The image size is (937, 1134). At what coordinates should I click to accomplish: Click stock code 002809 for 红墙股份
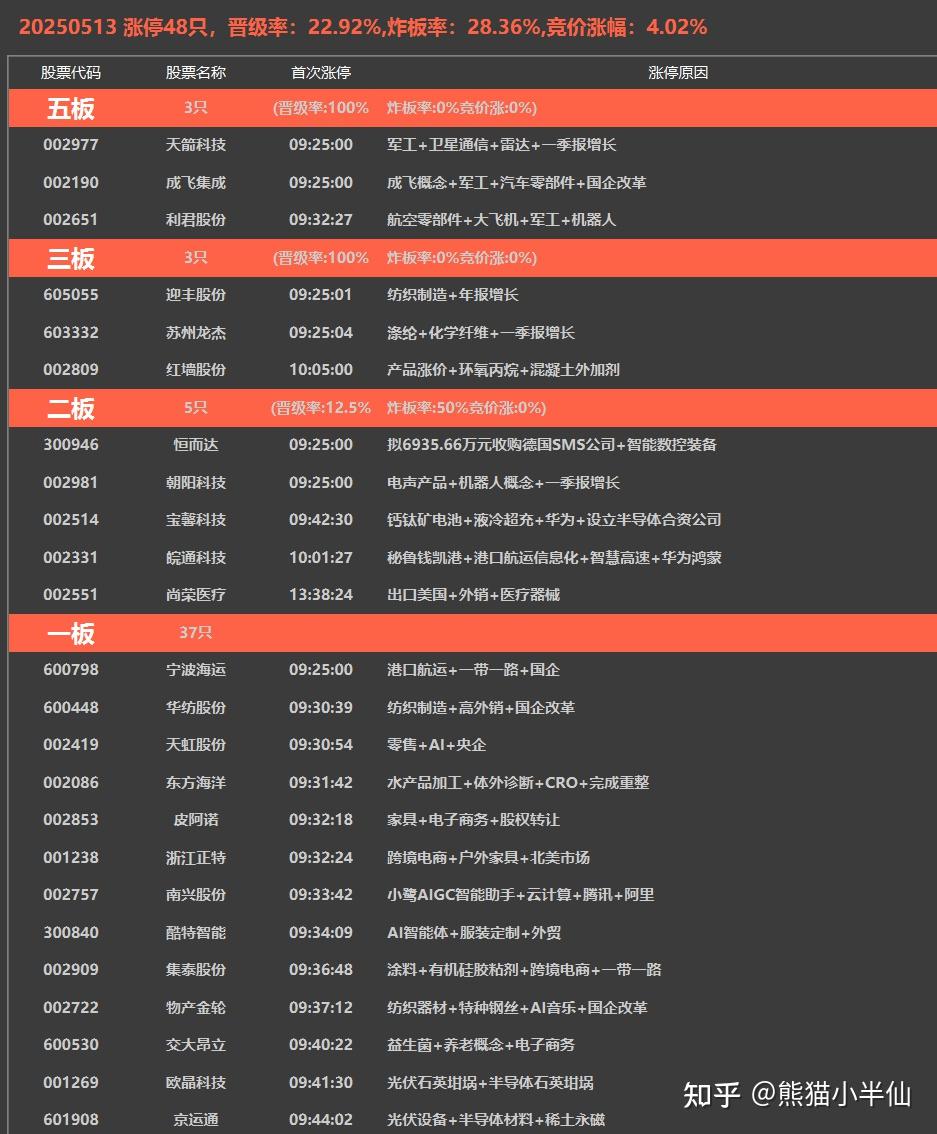[71, 370]
